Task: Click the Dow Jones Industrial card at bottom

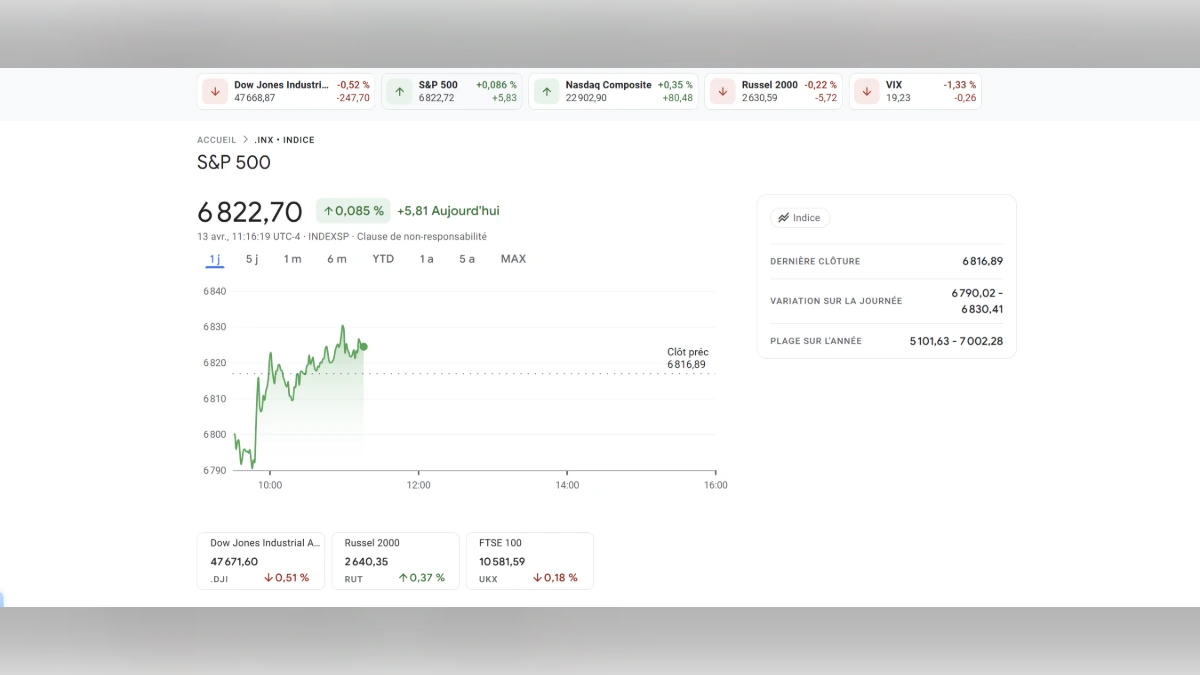Action: (261, 560)
